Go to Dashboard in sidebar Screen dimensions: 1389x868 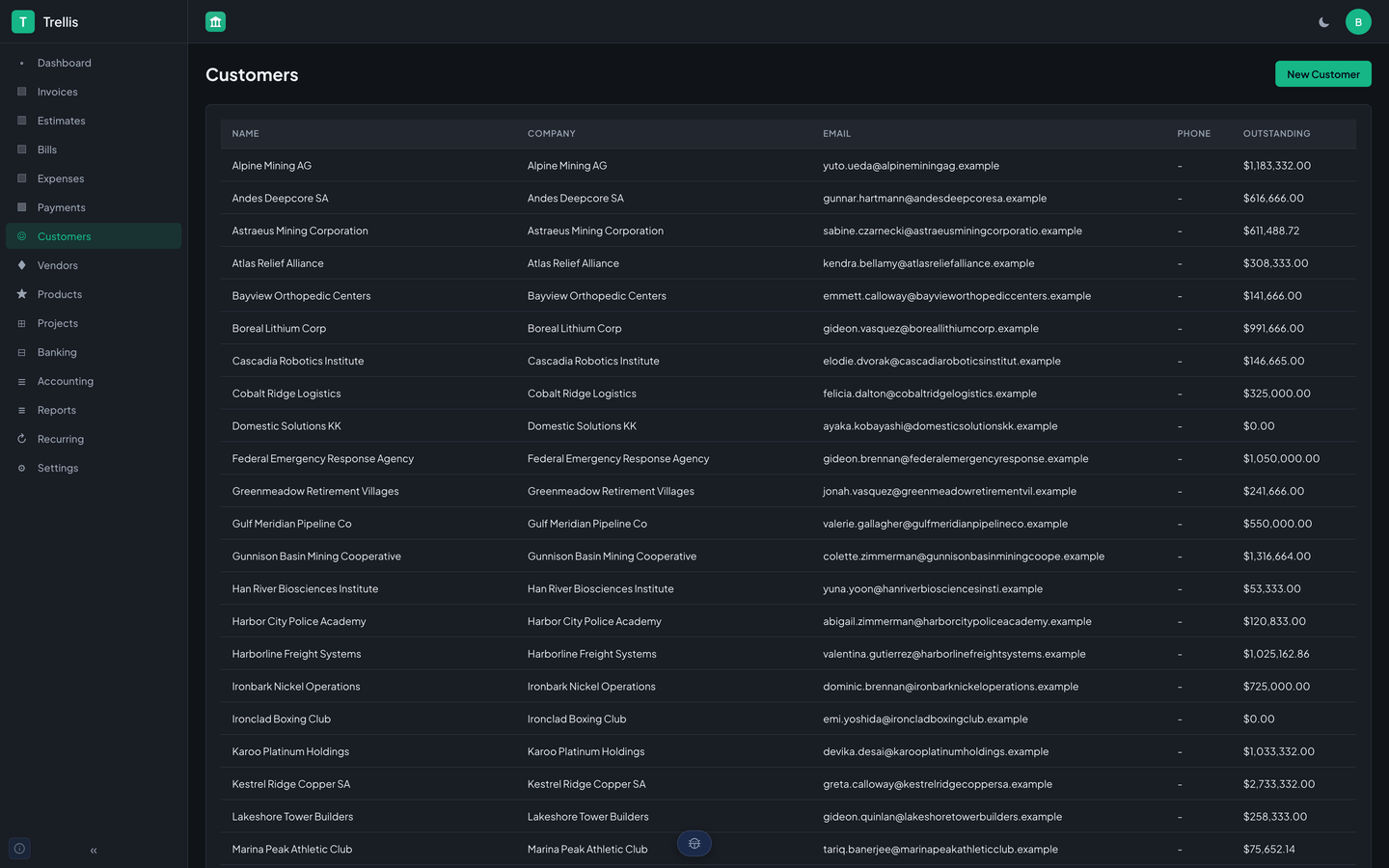94,63
